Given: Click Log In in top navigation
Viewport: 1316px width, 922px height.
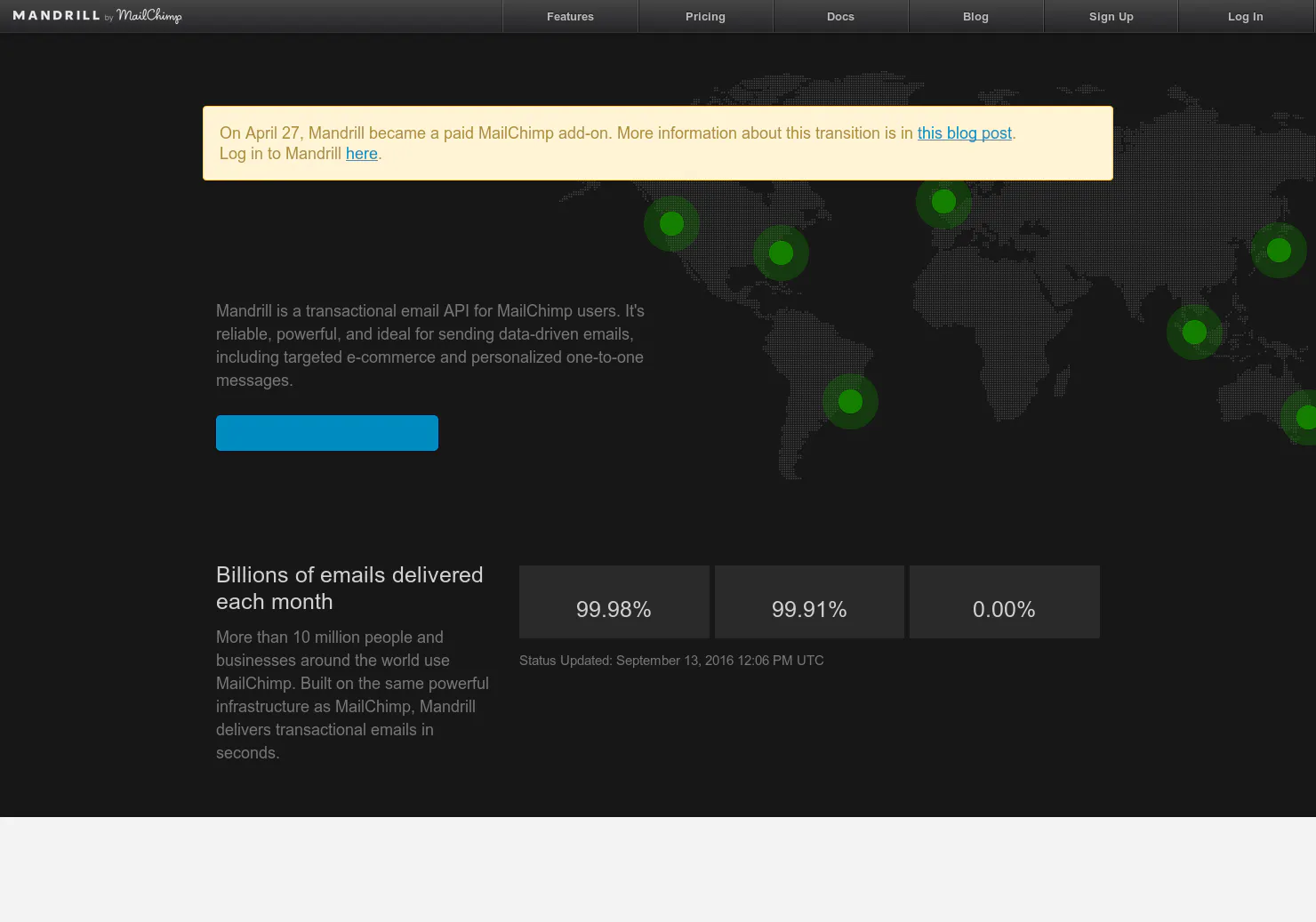Looking at the screenshot, I should [1245, 16].
